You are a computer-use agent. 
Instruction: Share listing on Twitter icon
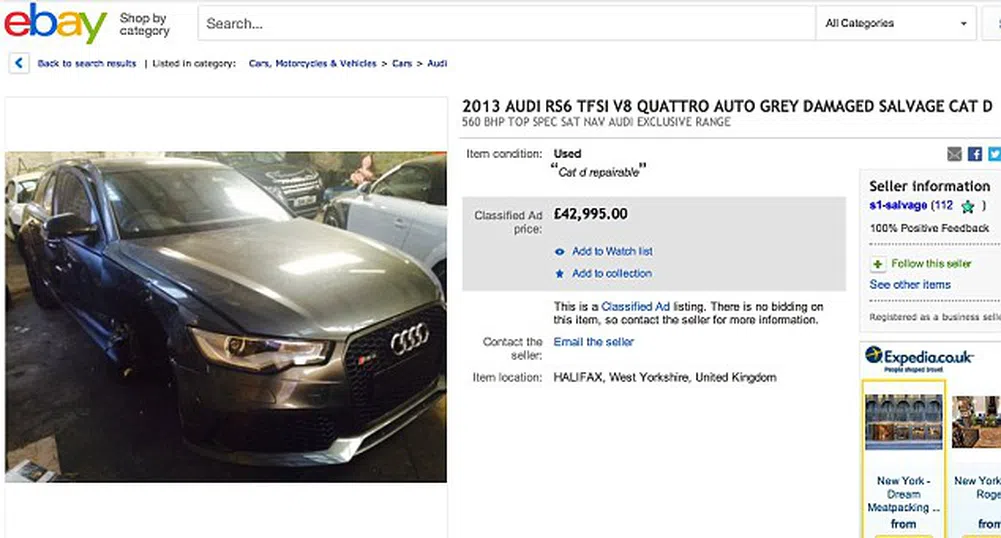(995, 154)
